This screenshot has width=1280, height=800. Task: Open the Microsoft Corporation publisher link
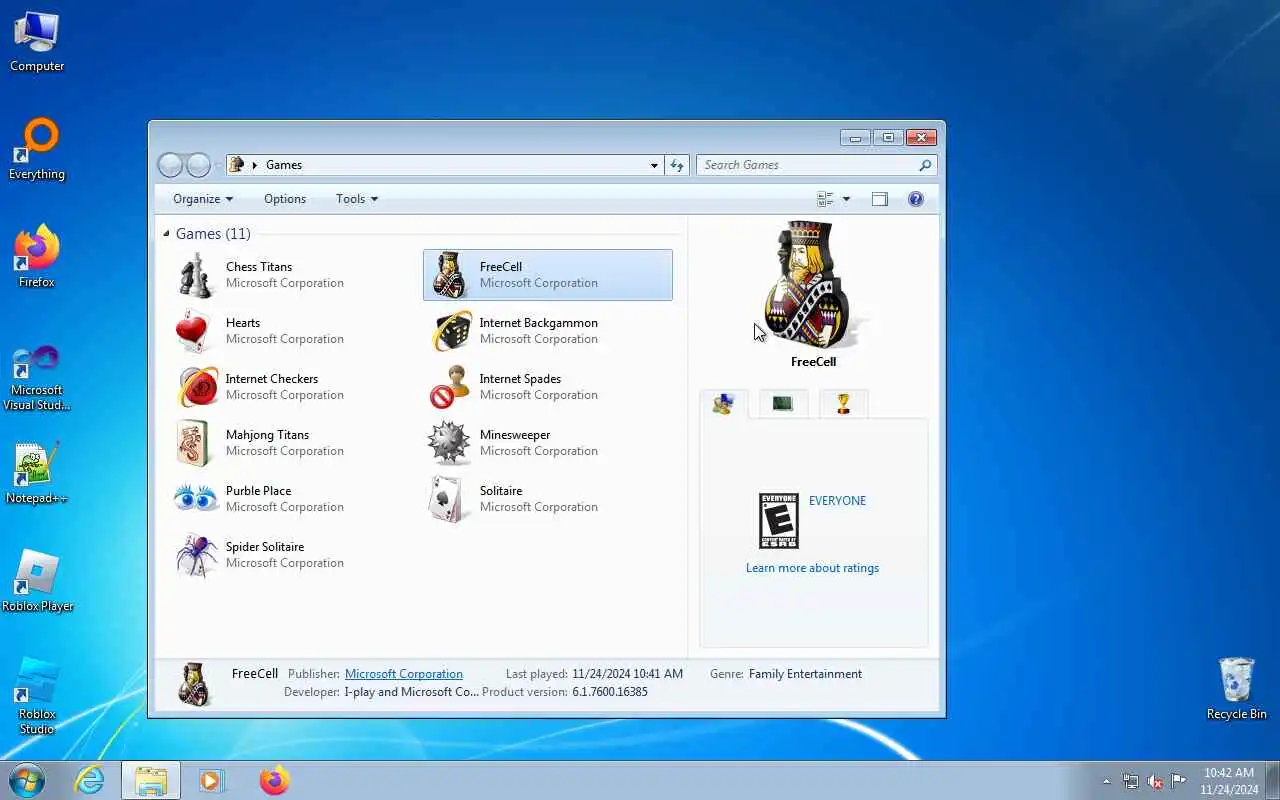pyautogui.click(x=404, y=674)
